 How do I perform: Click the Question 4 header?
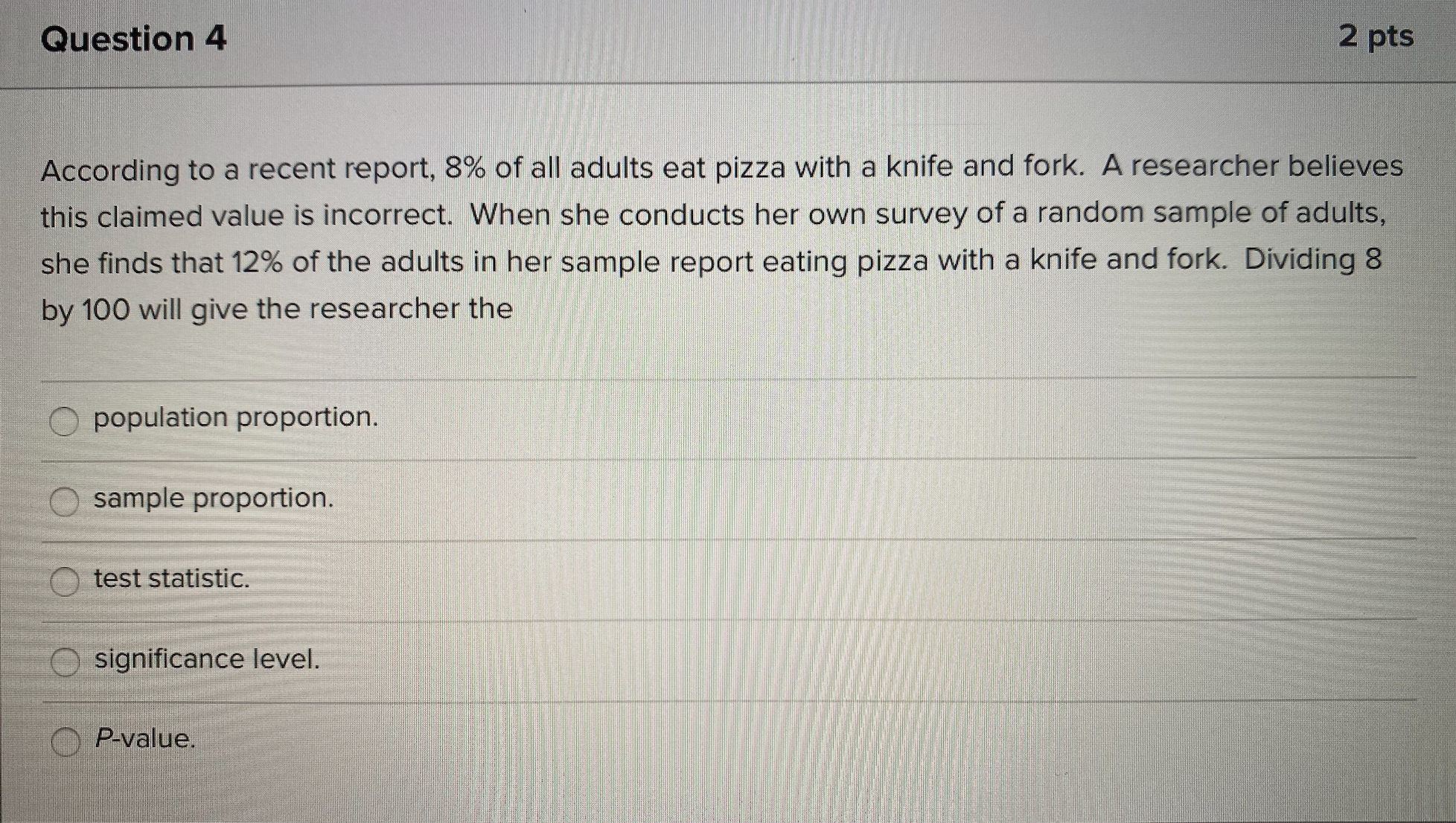(x=134, y=39)
